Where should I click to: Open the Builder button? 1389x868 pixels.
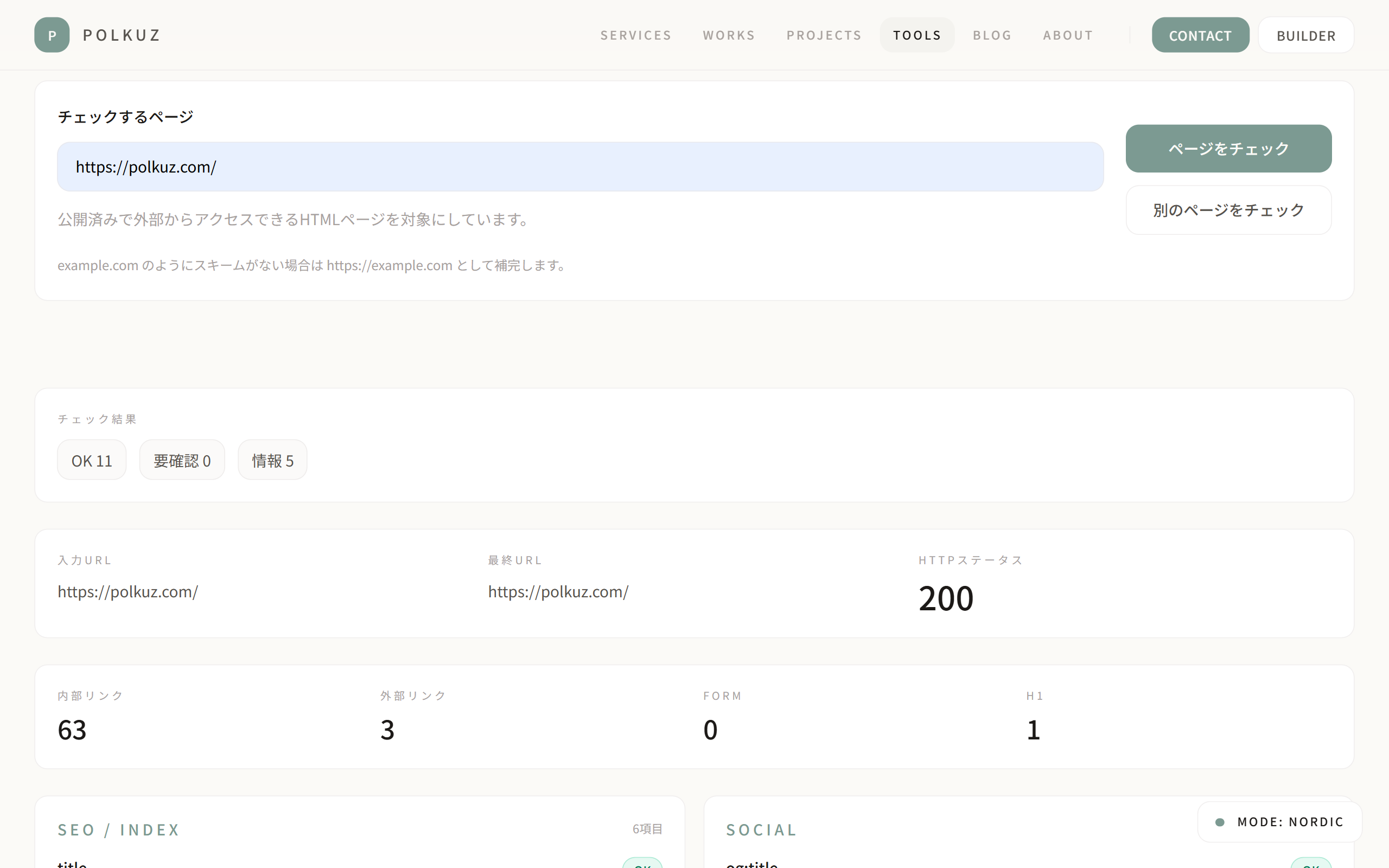(1306, 35)
